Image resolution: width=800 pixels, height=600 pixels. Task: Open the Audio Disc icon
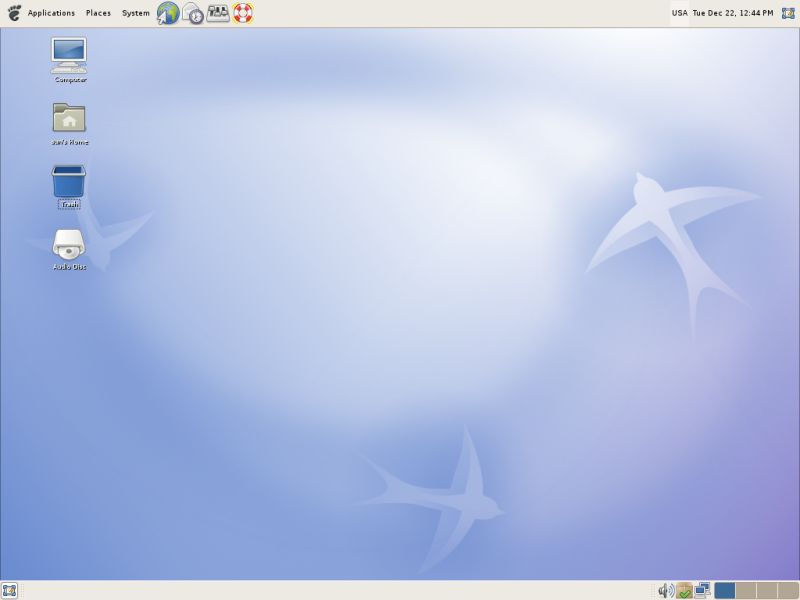point(67,245)
